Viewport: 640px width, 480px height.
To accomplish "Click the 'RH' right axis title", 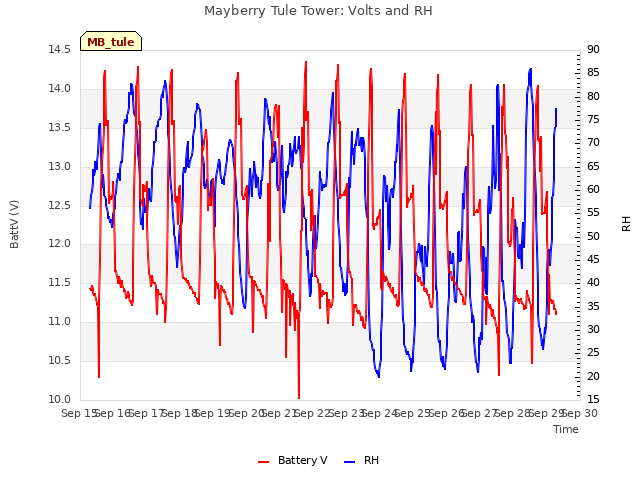I will (626, 224).
